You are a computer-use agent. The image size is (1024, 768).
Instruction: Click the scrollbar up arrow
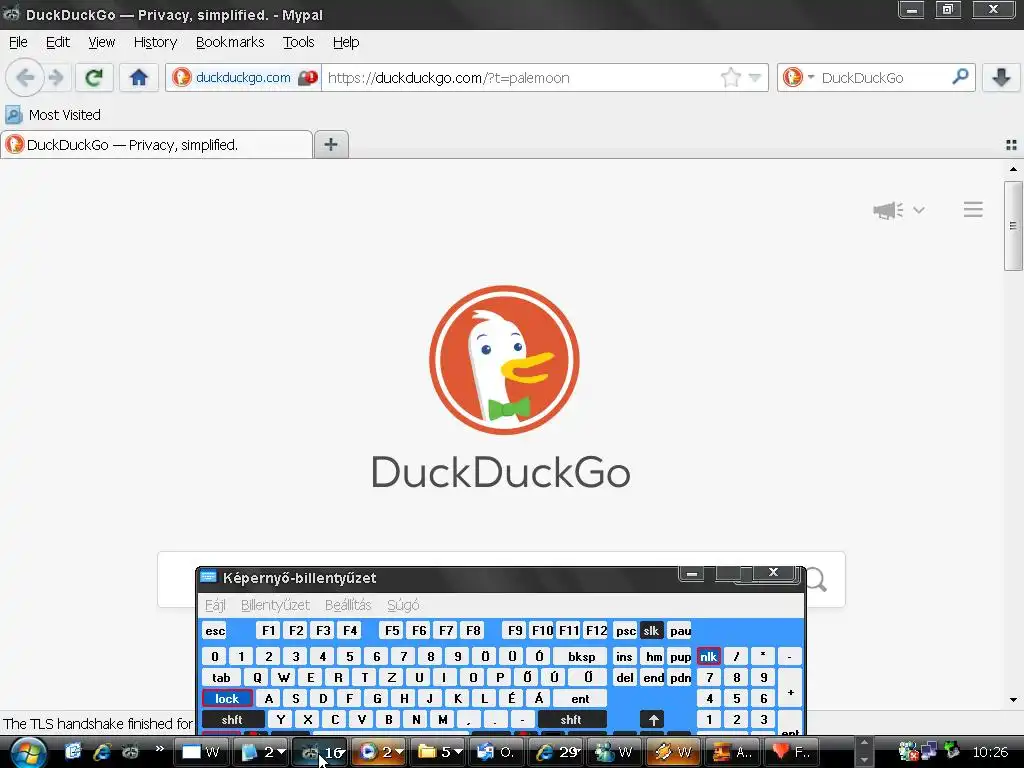click(x=1013, y=169)
